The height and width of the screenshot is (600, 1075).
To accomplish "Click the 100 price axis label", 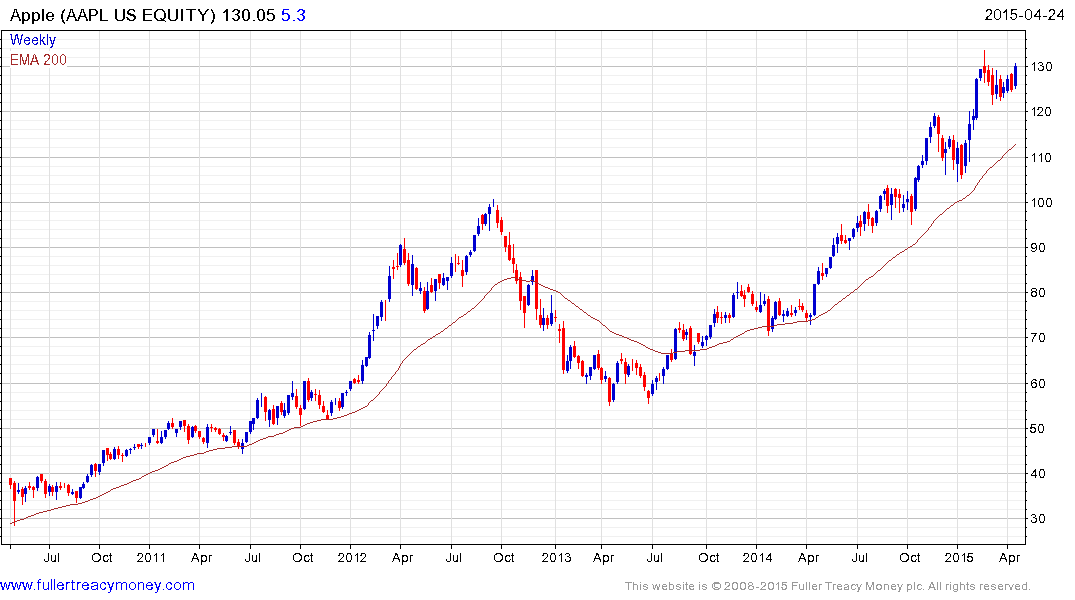I will pyautogui.click(x=1041, y=202).
